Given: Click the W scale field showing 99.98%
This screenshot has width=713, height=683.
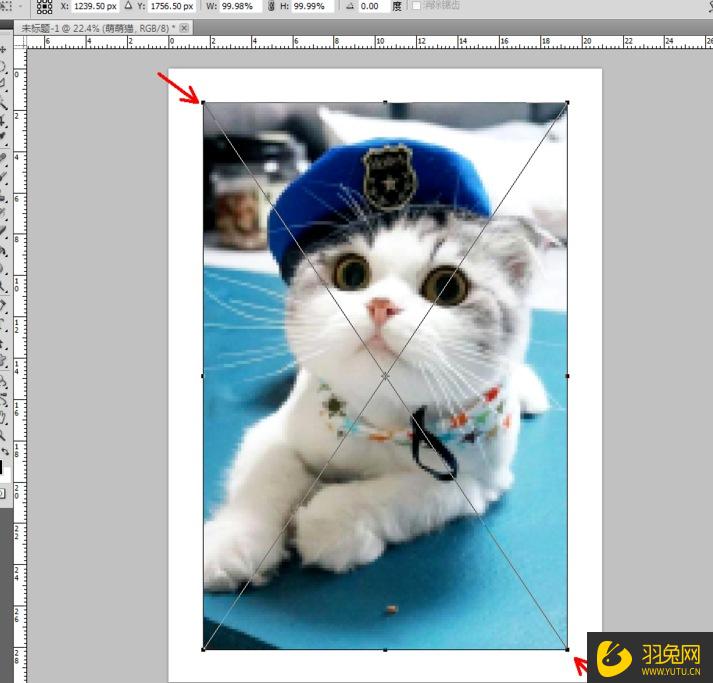Looking at the screenshot, I should [240, 6].
